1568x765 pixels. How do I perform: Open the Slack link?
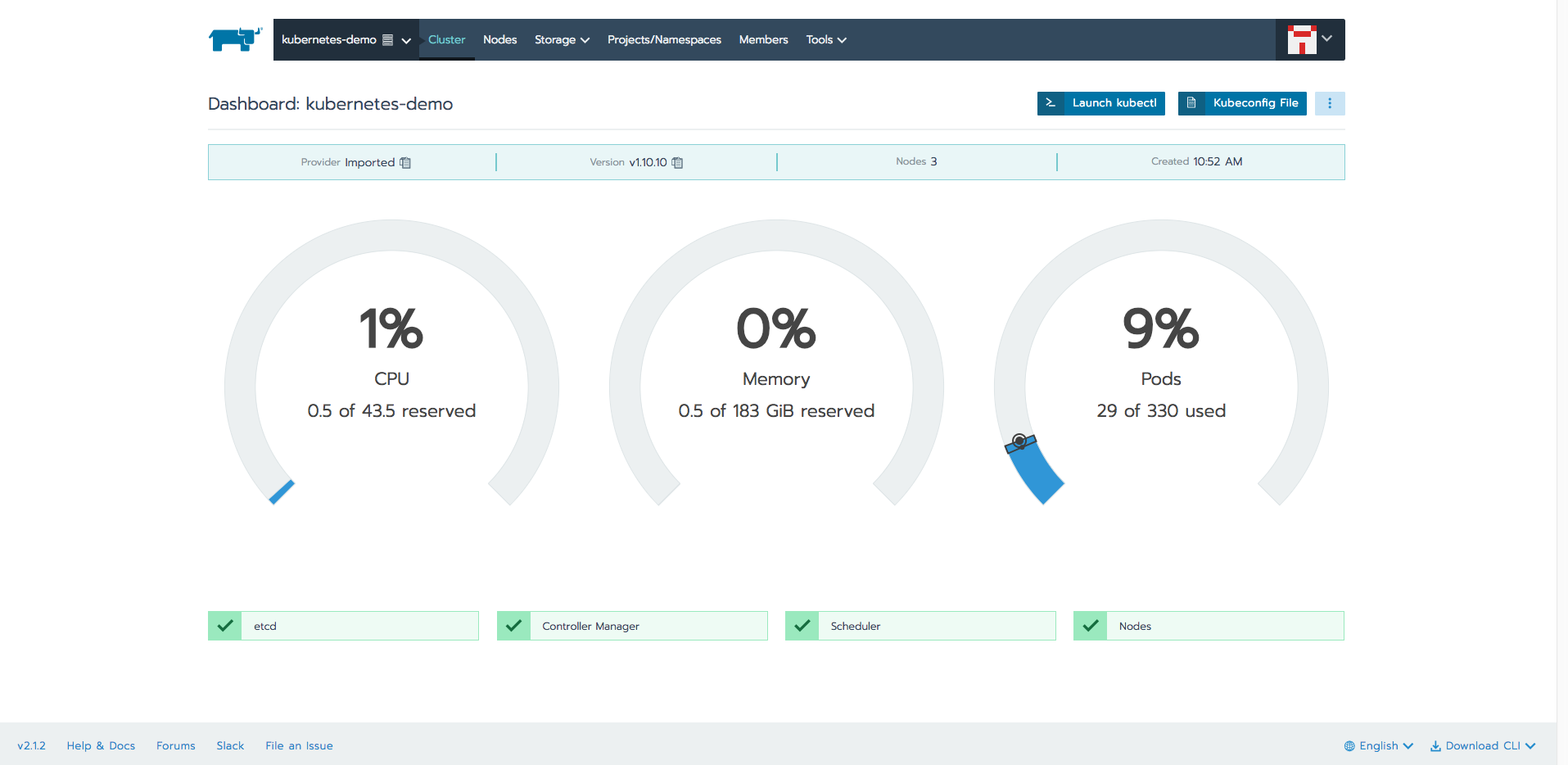[x=230, y=745]
